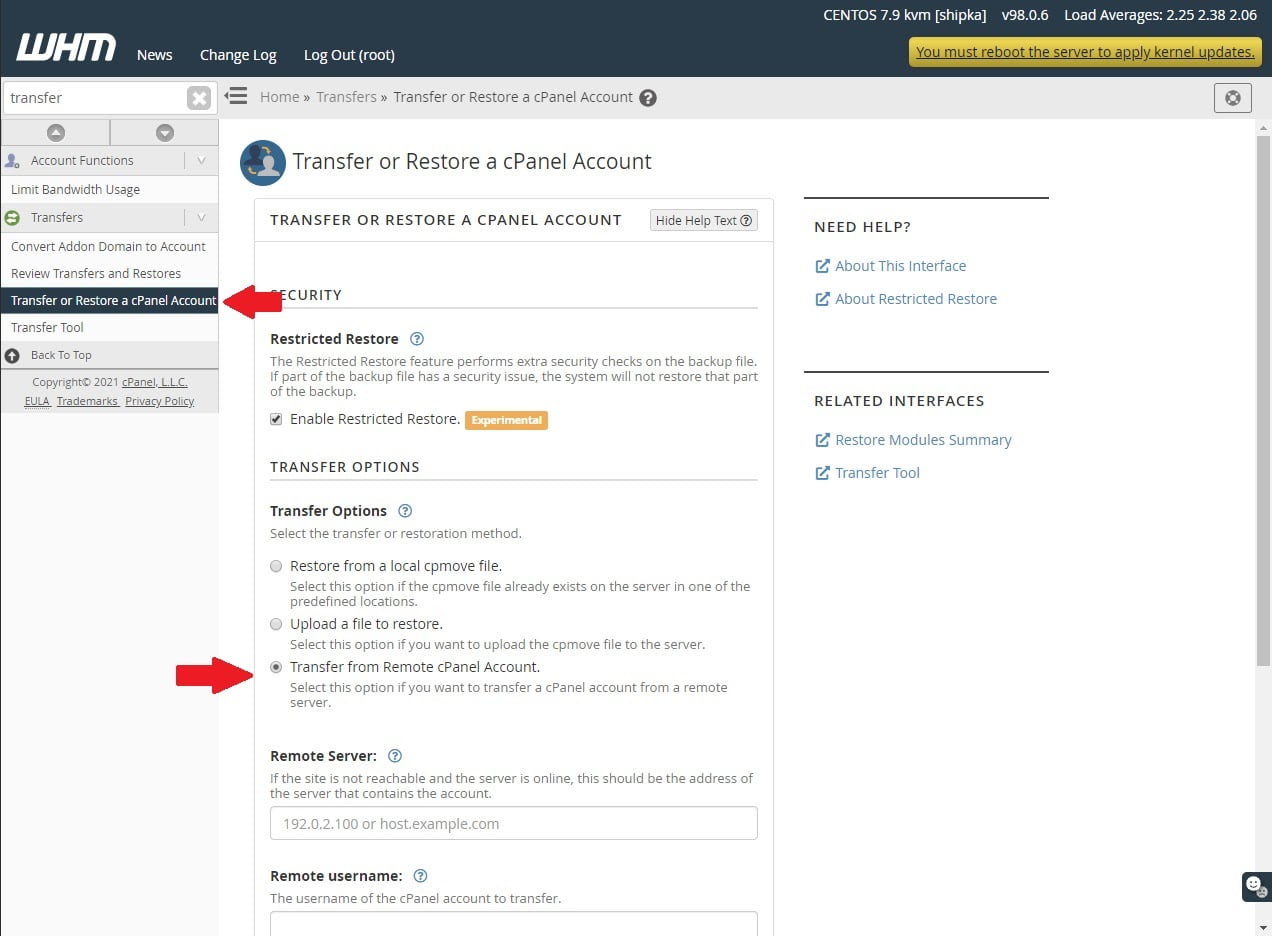The image size is (1272, 936).
Task: Click the close icon button at top right
Action: 1232,98
